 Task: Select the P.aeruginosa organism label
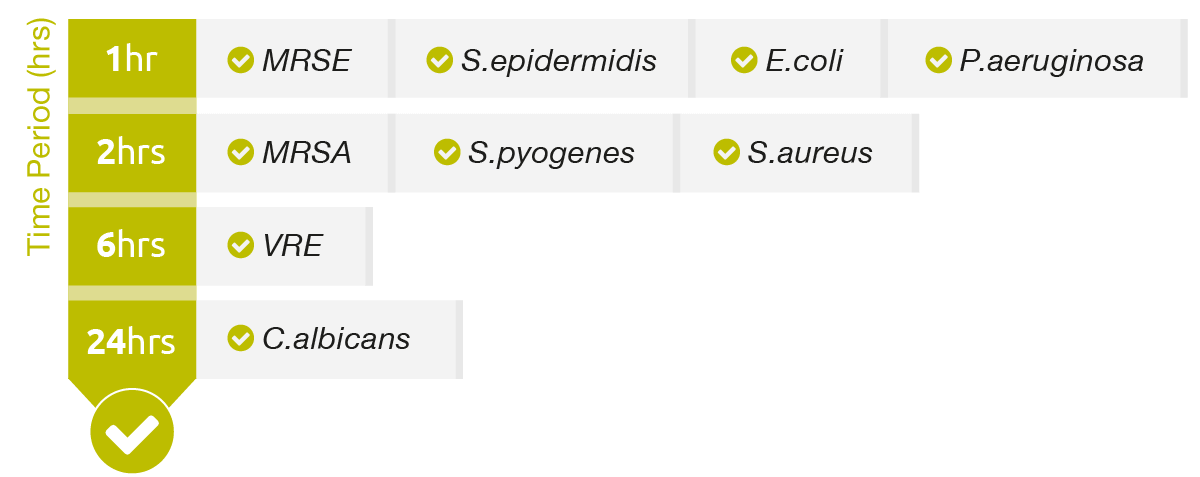(1052, 61)
